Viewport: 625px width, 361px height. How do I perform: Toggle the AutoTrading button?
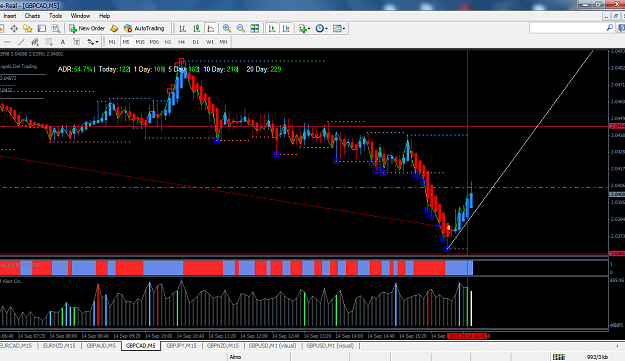(x=144, y=28)
